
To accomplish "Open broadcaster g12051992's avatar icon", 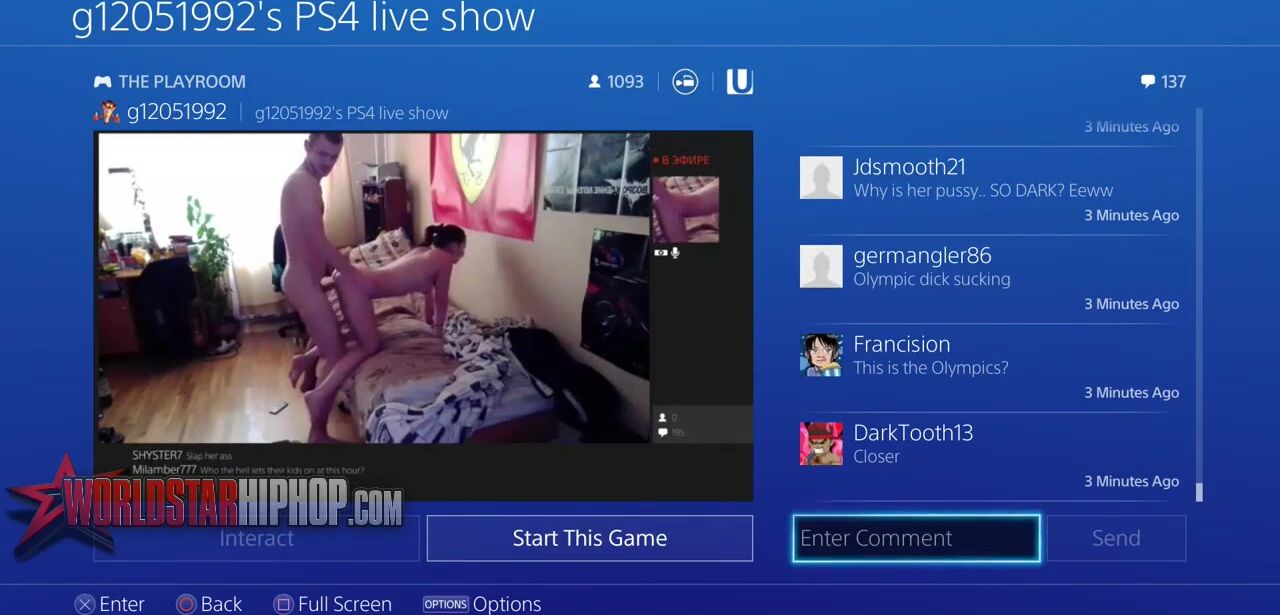I will pyautogui.click(x=106, y=112).
